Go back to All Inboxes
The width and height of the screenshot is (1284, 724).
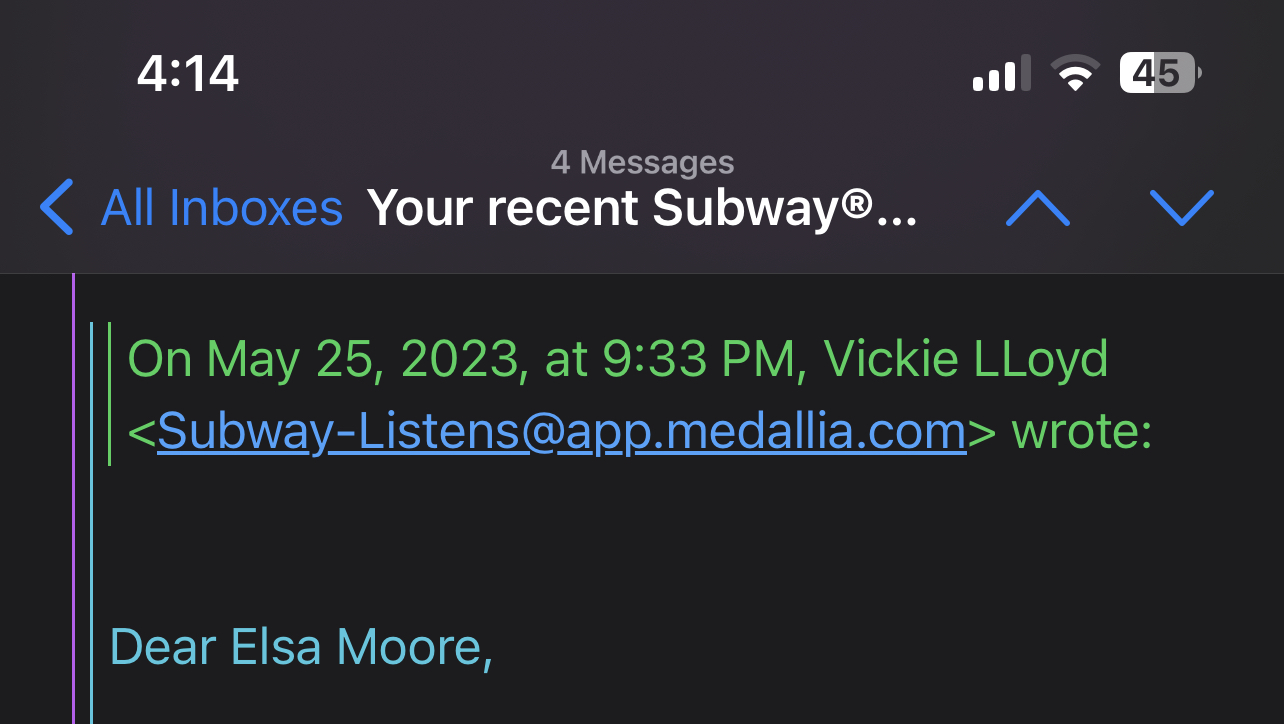pyautogui.click(x=221, y=208)
